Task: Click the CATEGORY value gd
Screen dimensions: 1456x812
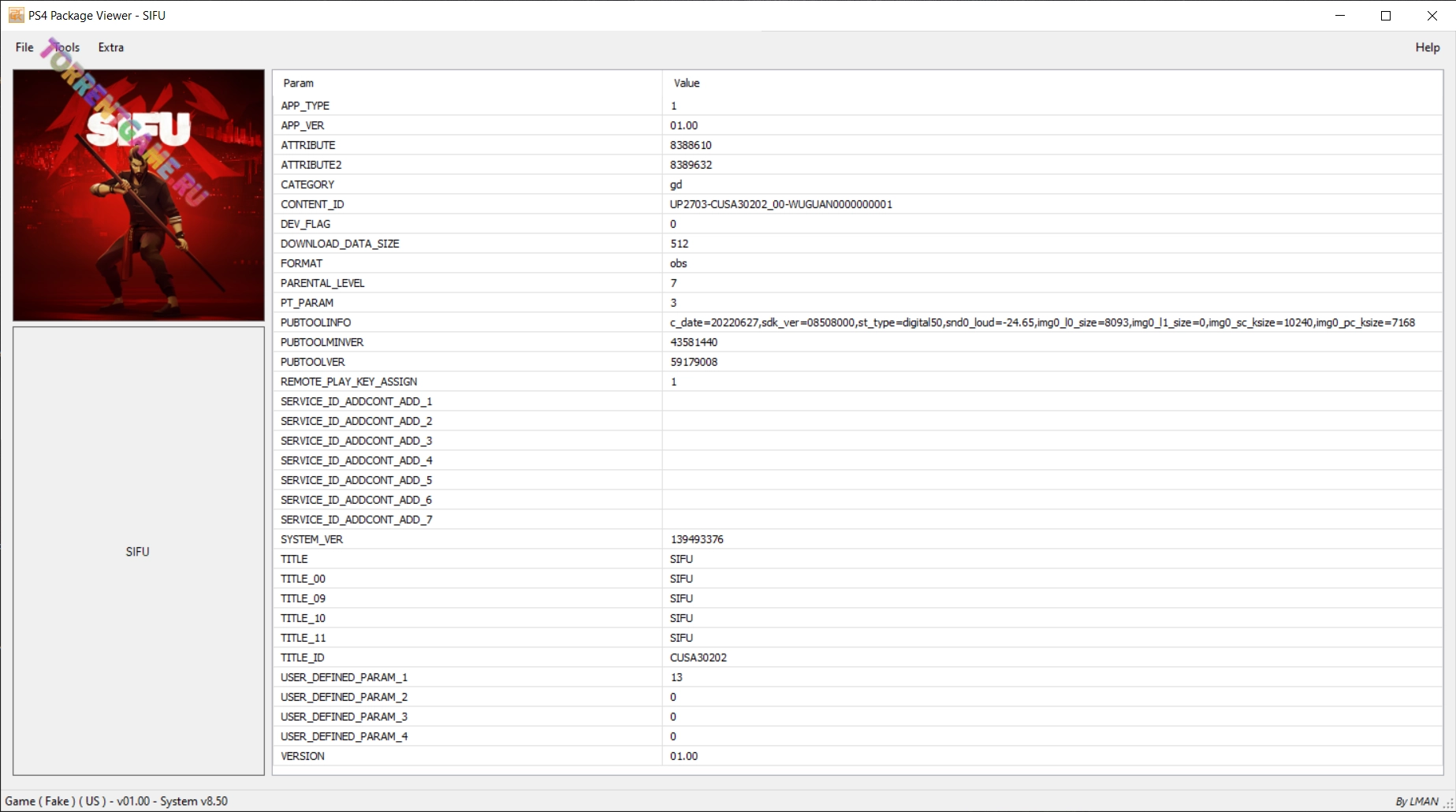Action: (x=676, y=184)
